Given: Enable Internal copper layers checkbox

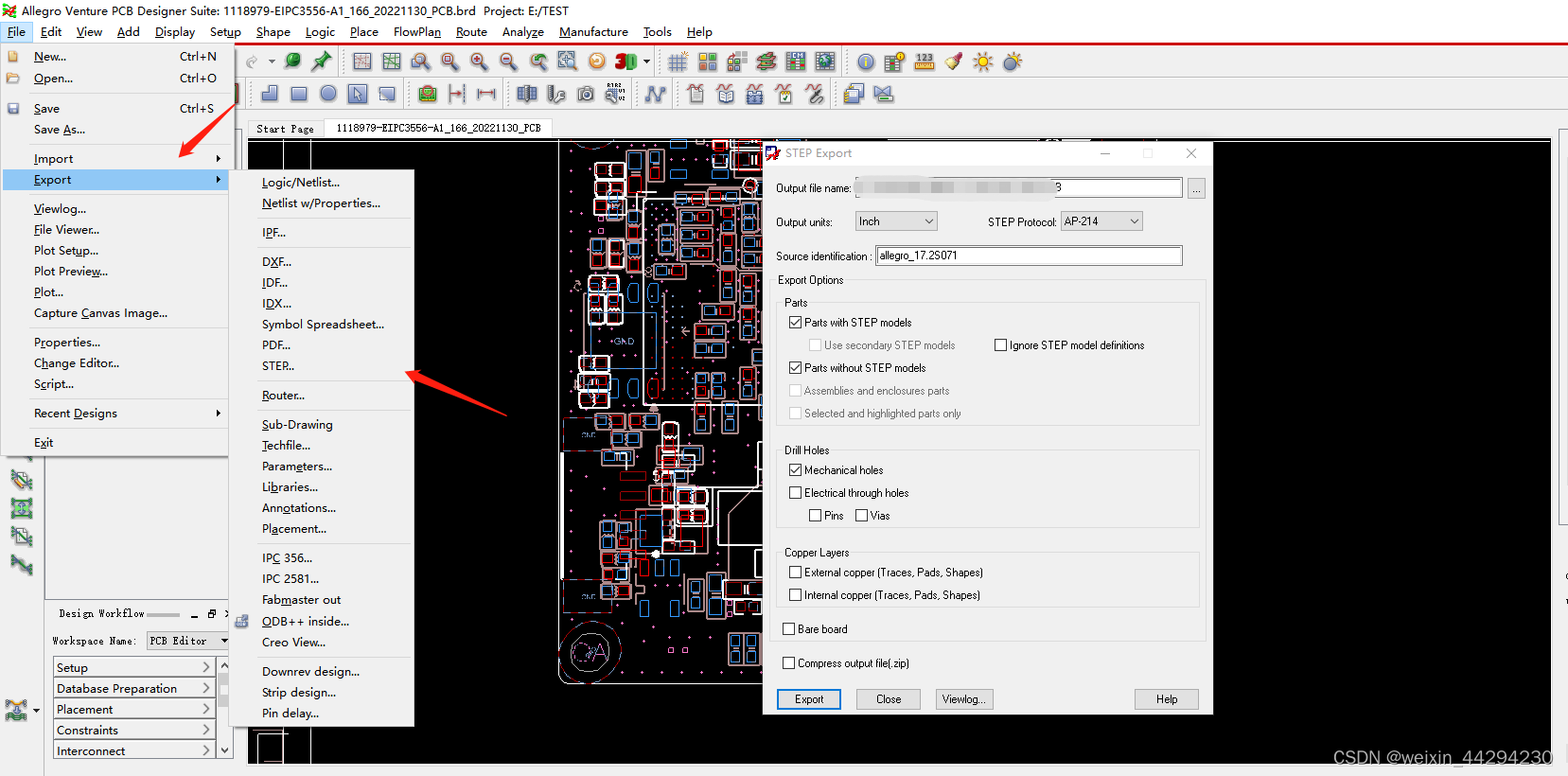Looking at the screenshot, I should [x=795, y=595].
